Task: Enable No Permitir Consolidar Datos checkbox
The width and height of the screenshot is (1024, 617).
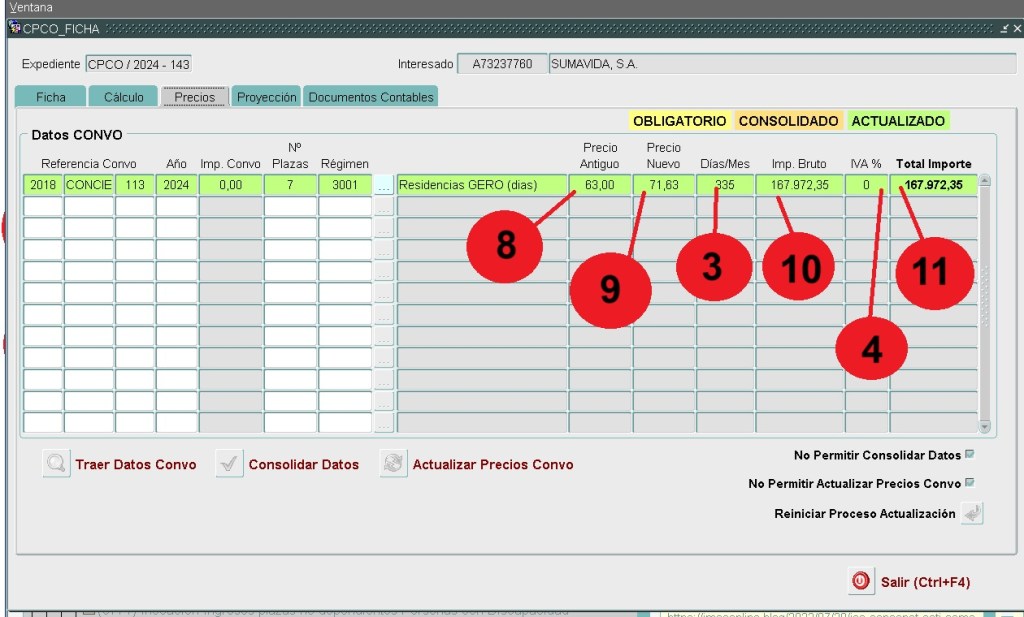Action: [969, 455]
